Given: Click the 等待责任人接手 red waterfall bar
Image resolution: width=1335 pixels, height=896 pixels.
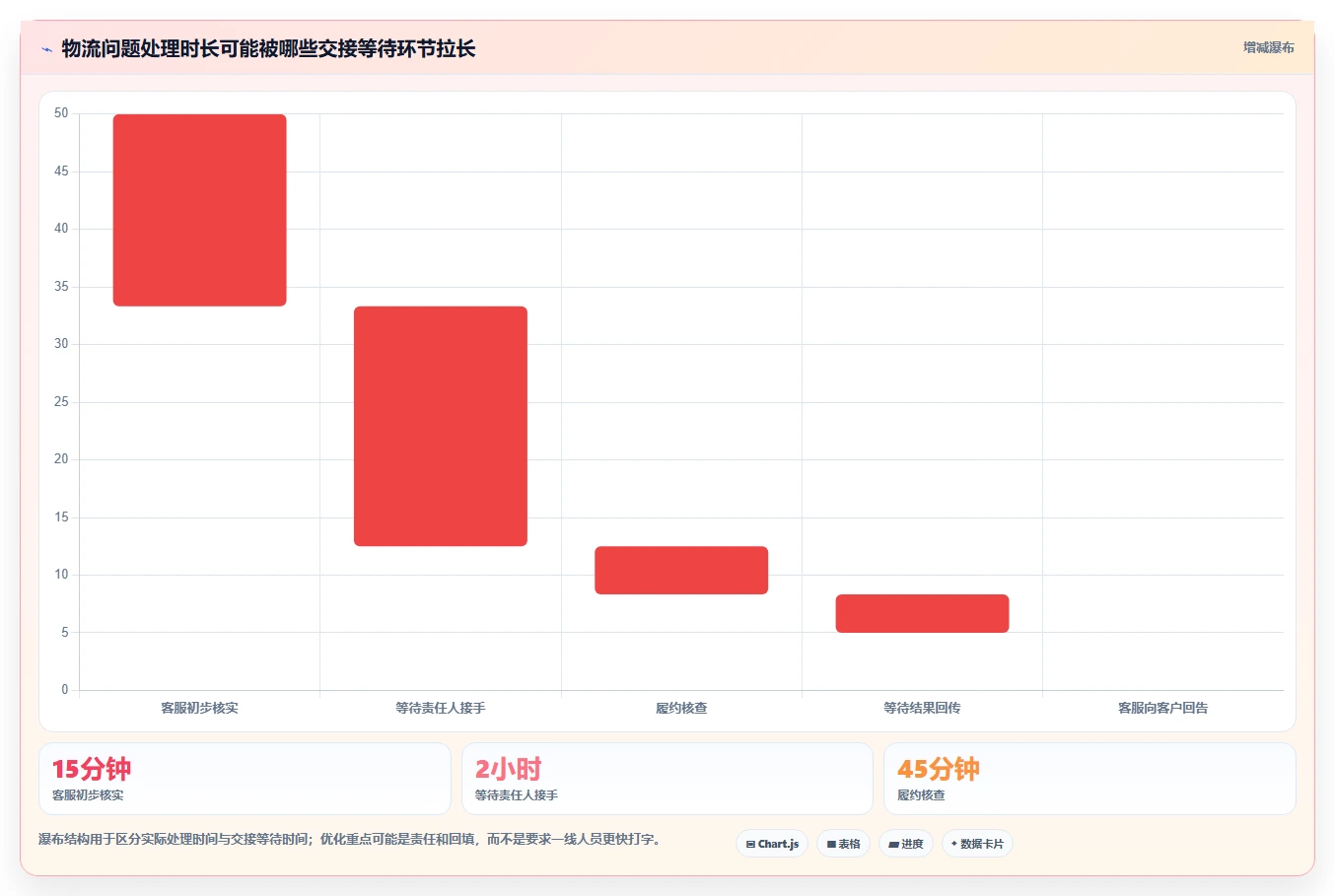Looking at the screenshot, I should [x=441, y=426].
